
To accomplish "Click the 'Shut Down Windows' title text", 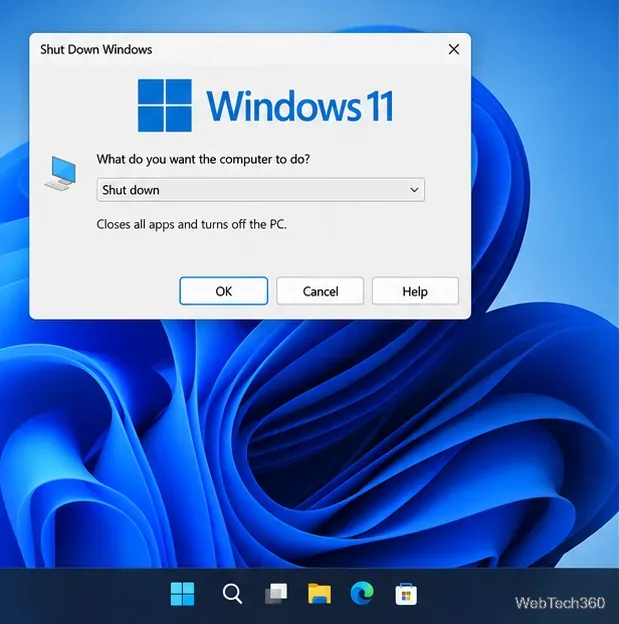I will [96, 49].
